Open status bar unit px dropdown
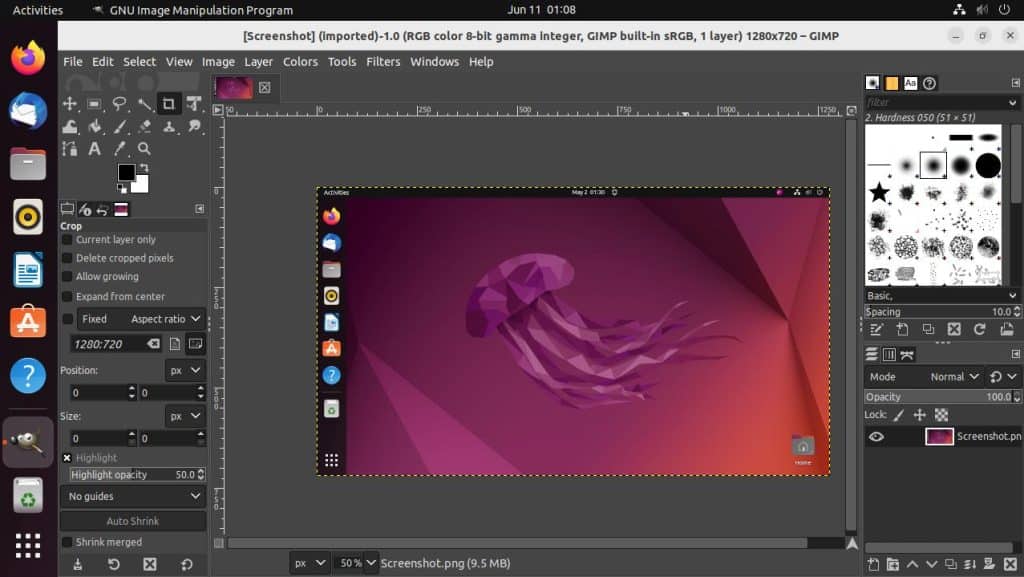 (x=309, y=563)
